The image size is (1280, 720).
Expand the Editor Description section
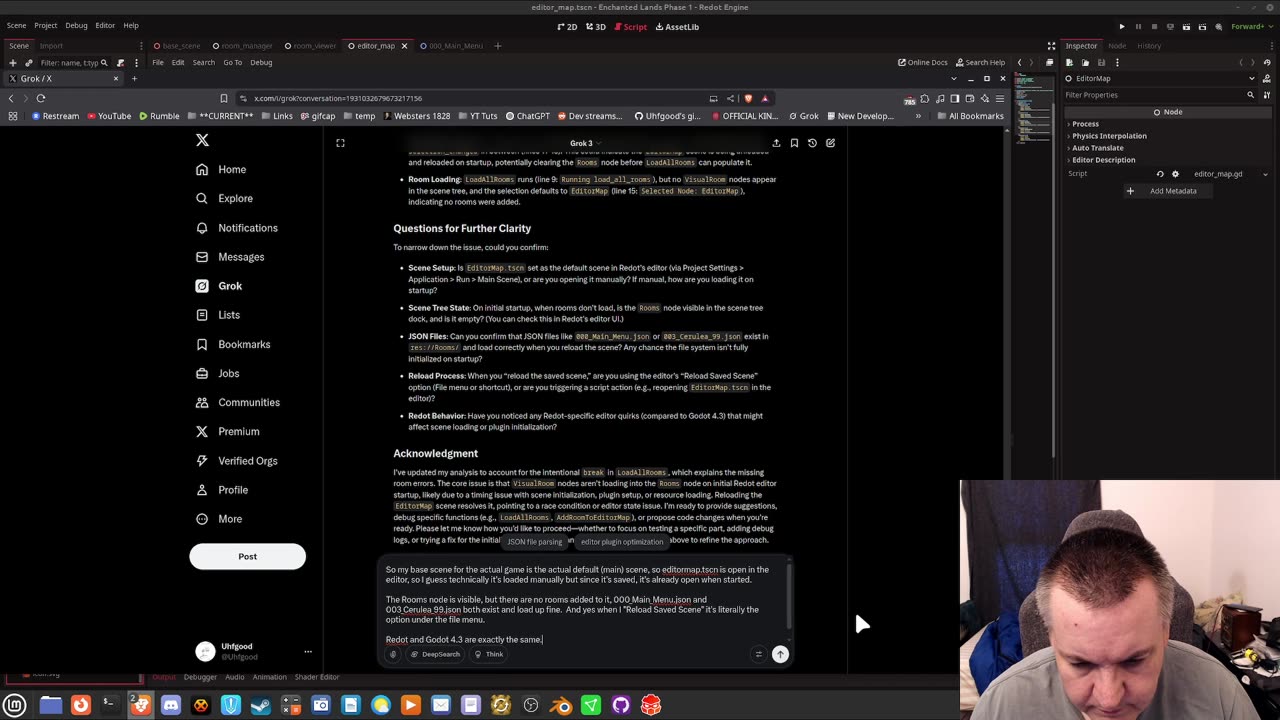[x=1165, y=160]
